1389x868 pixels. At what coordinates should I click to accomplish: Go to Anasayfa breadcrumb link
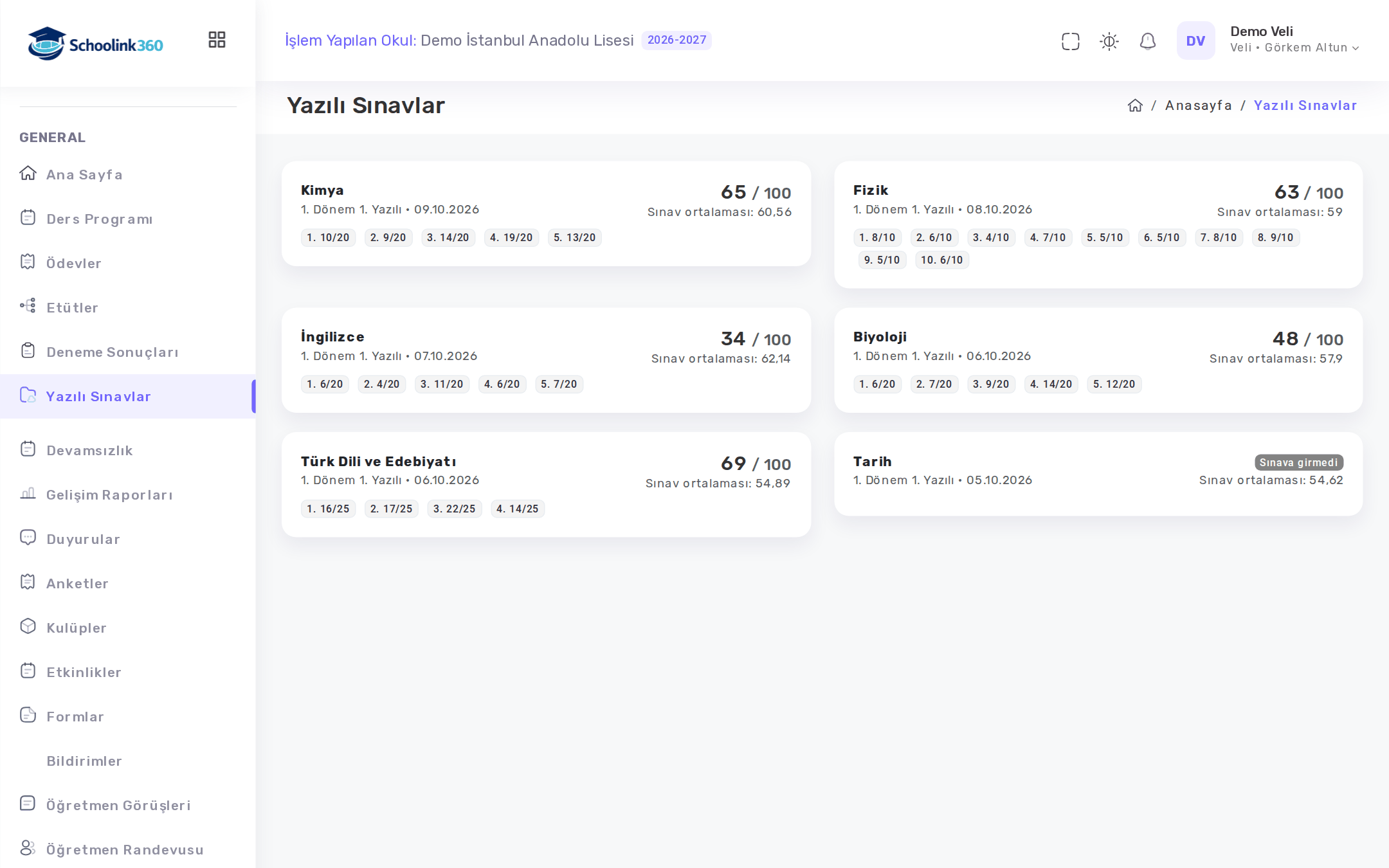coord(1198,105)
